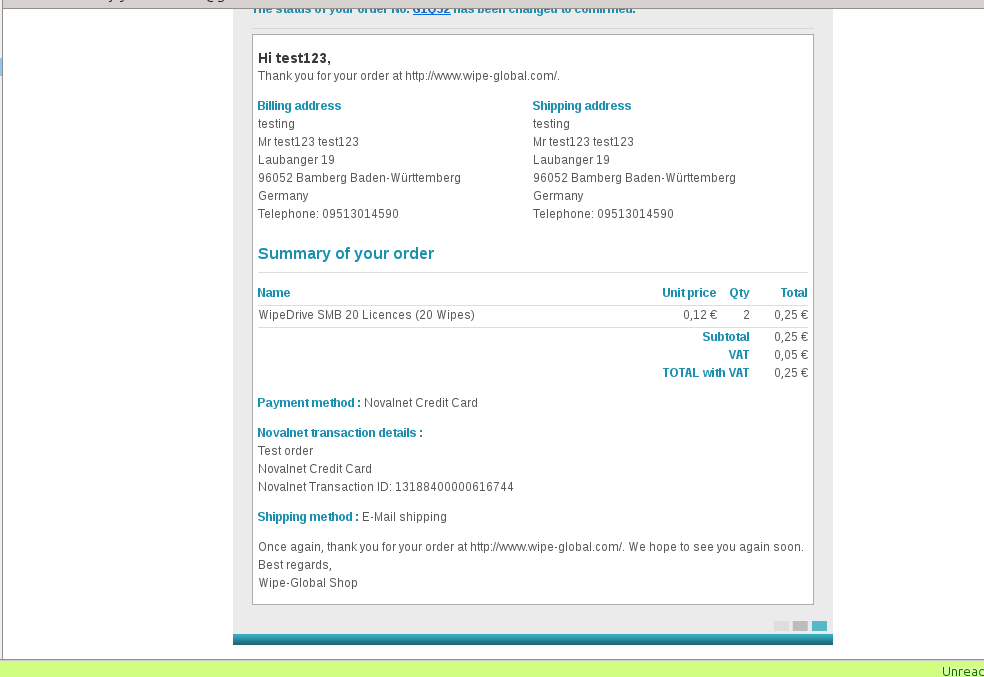Click the 'Shipping address' heading
The width and height of the screenshot is (984, 677).
582,105
